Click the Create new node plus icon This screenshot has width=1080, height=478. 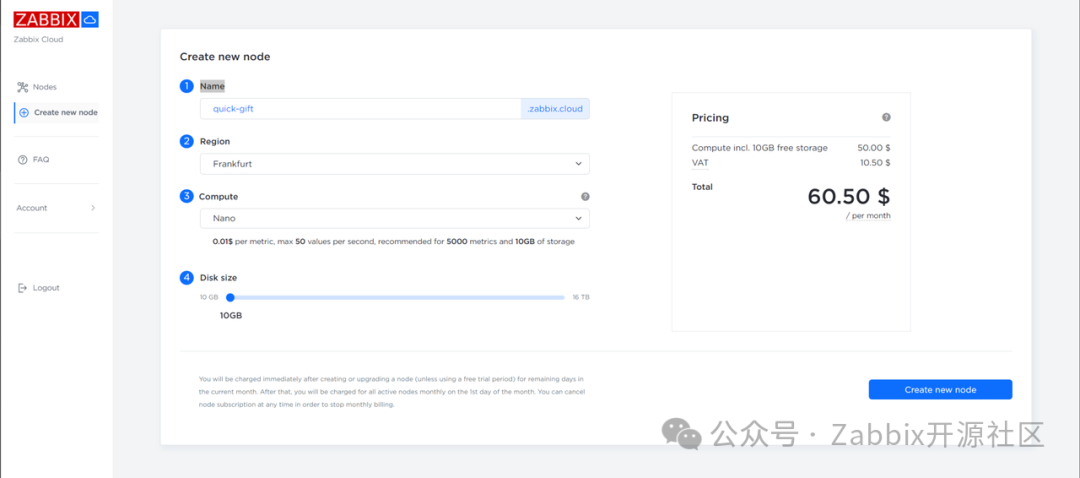[24, 112]
